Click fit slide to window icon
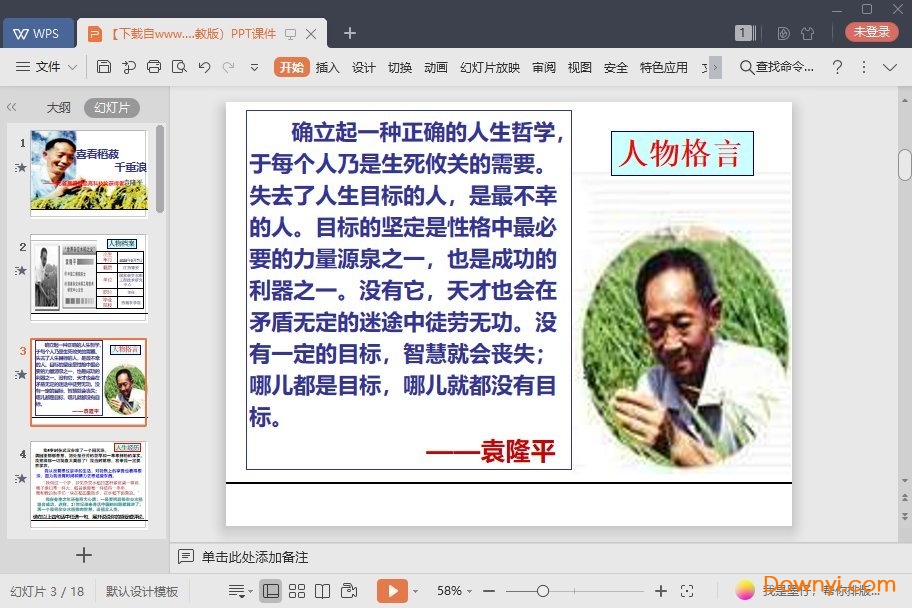 687,591
